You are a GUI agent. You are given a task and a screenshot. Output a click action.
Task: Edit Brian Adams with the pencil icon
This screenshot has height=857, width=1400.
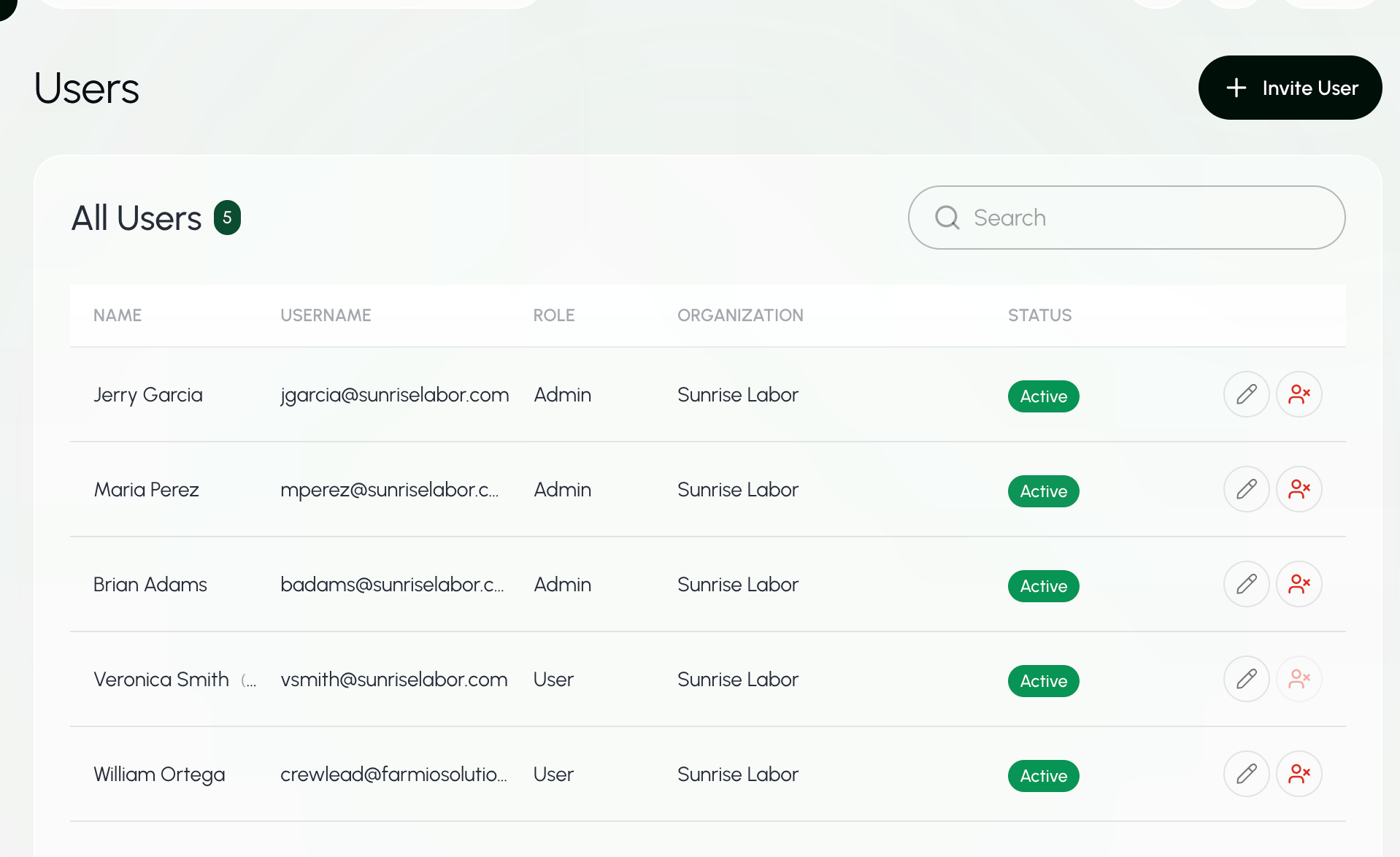1246,584
